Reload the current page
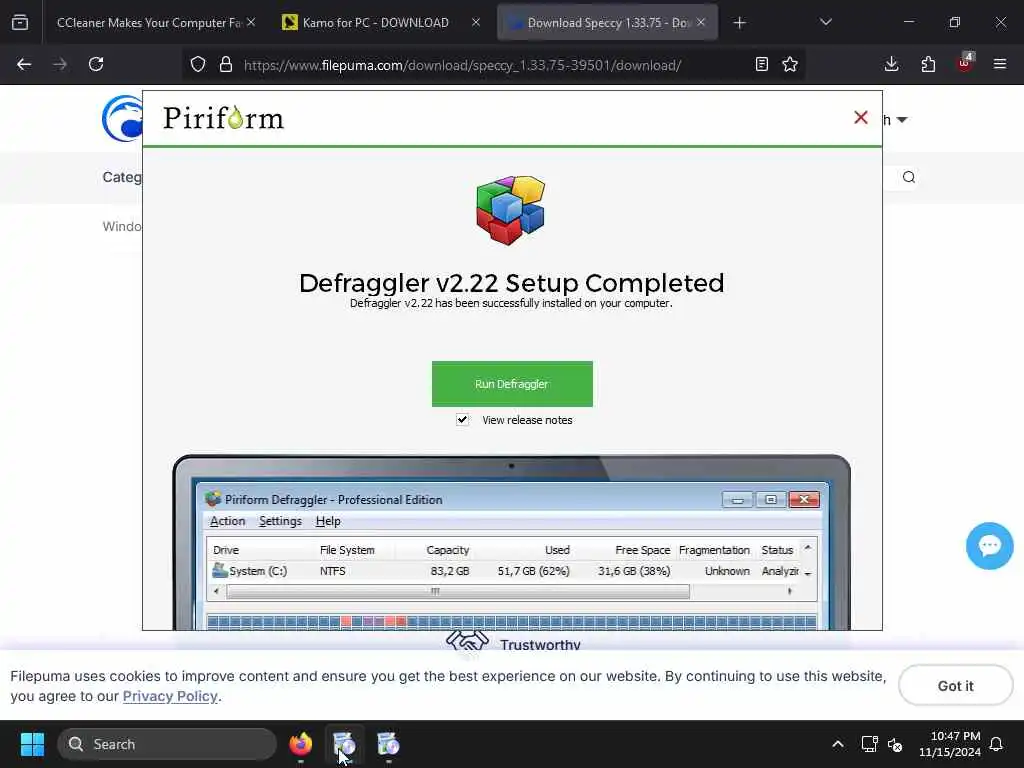Screen dimensions: 1024x768 point(96,64)
